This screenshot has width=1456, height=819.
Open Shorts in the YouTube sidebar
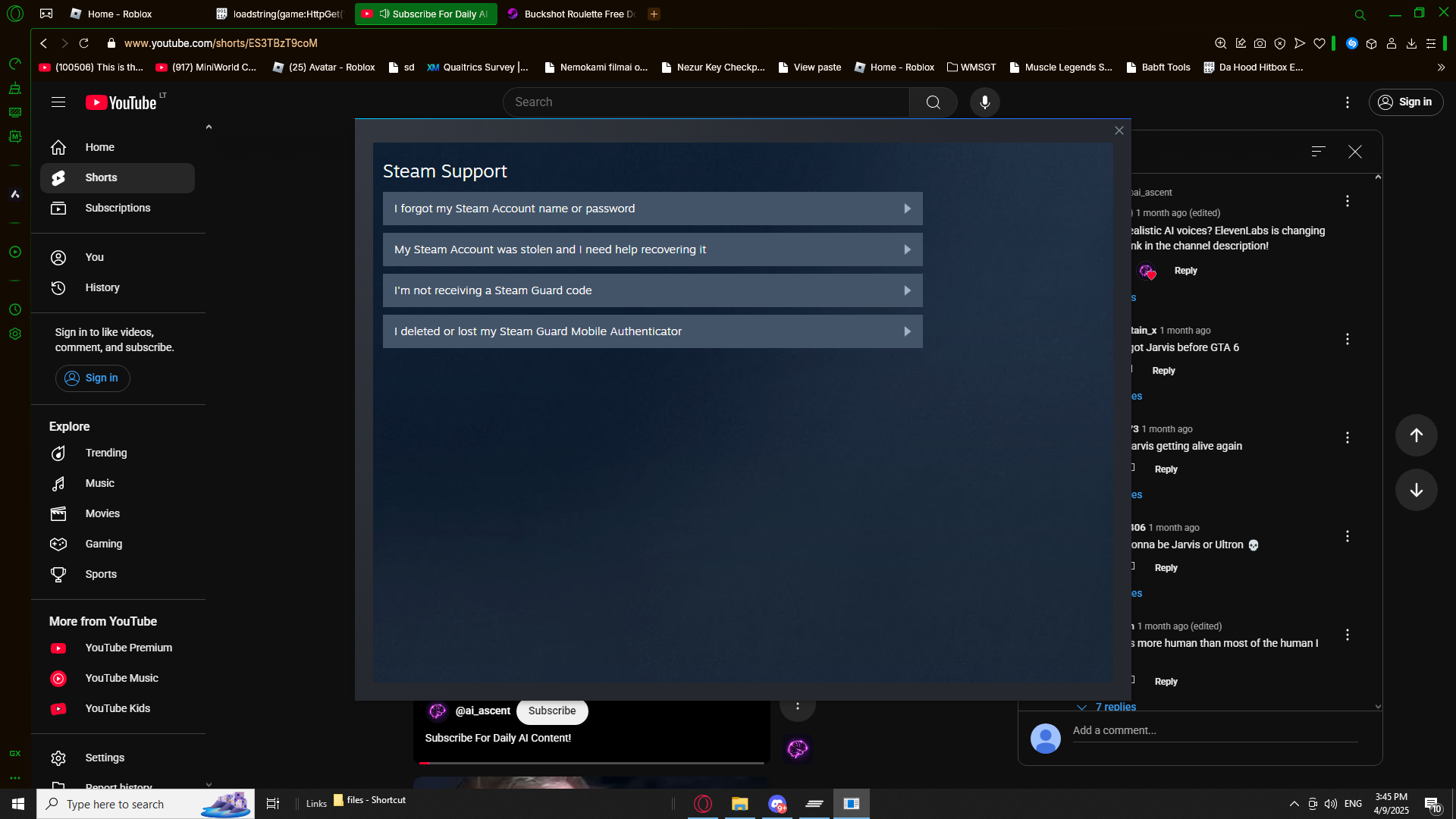click(x=118, y=178)
